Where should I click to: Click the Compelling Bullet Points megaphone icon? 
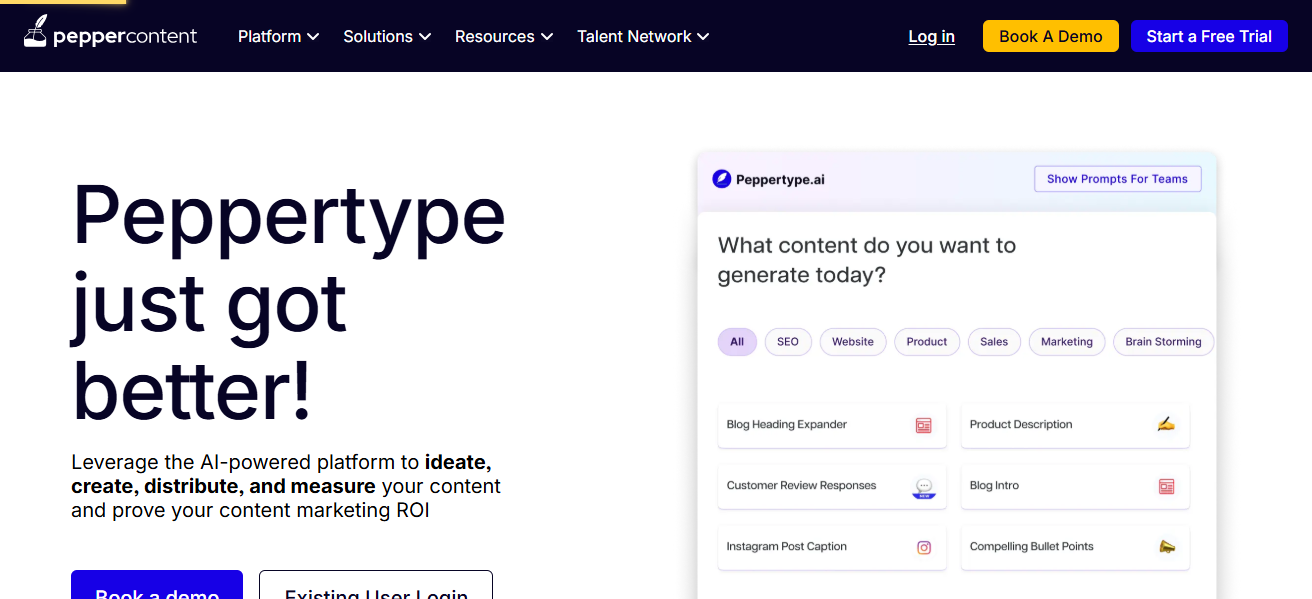(1166, 547)
